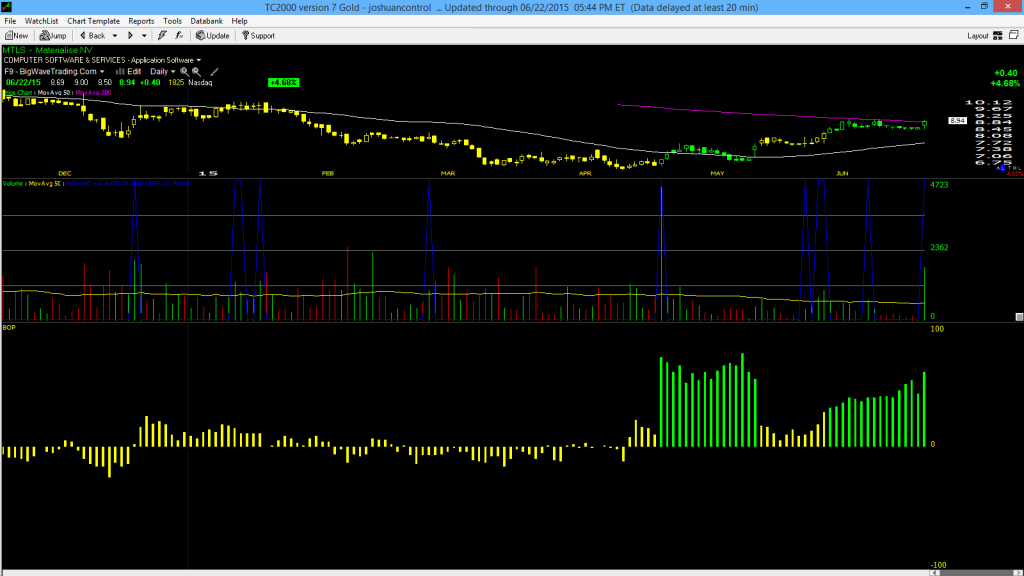This screenshot has width=1024, height=576.
Task: Open the Tools menu
Action: (172, 21)
